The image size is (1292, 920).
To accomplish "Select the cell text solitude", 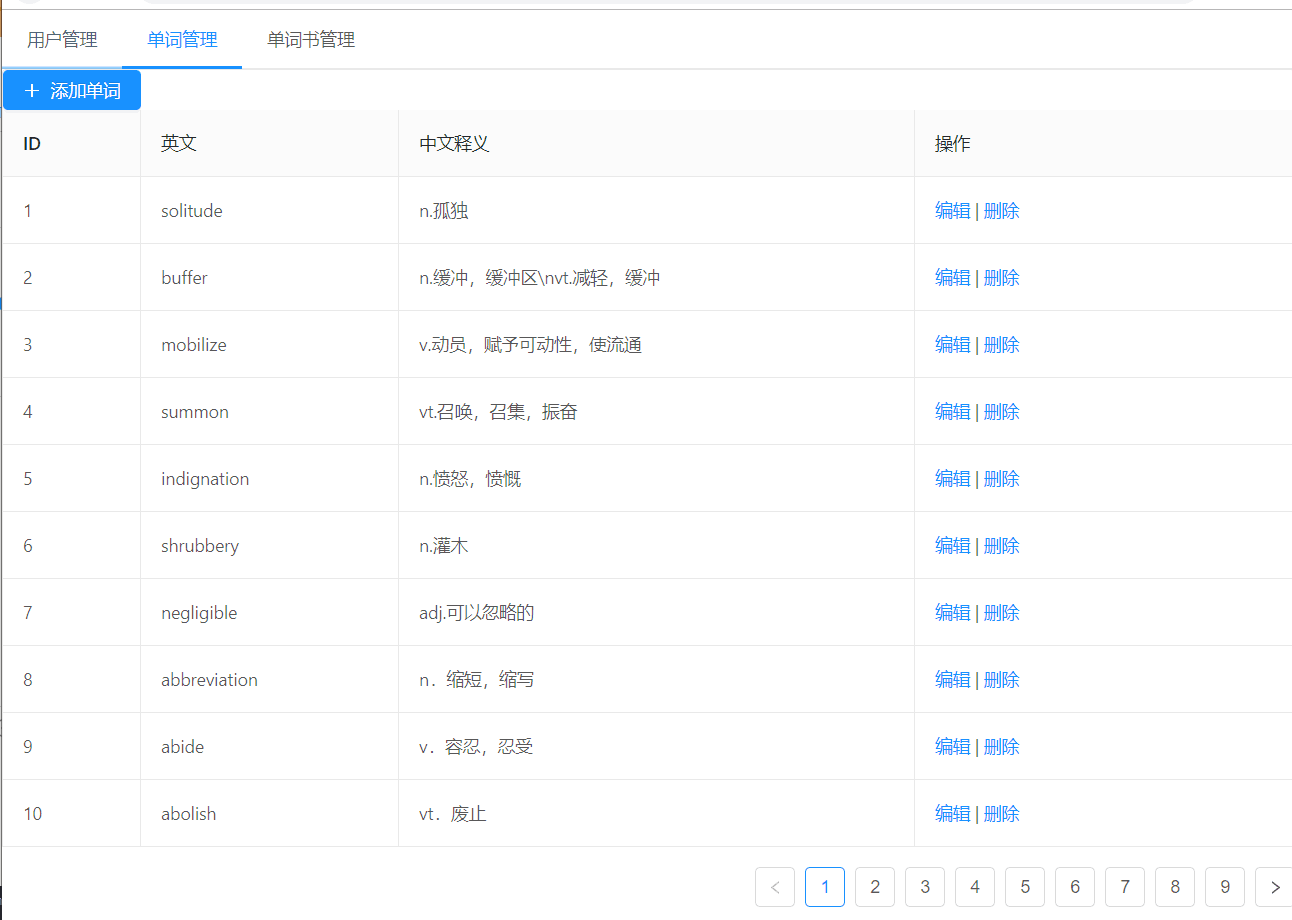I will tap(192, 211).
